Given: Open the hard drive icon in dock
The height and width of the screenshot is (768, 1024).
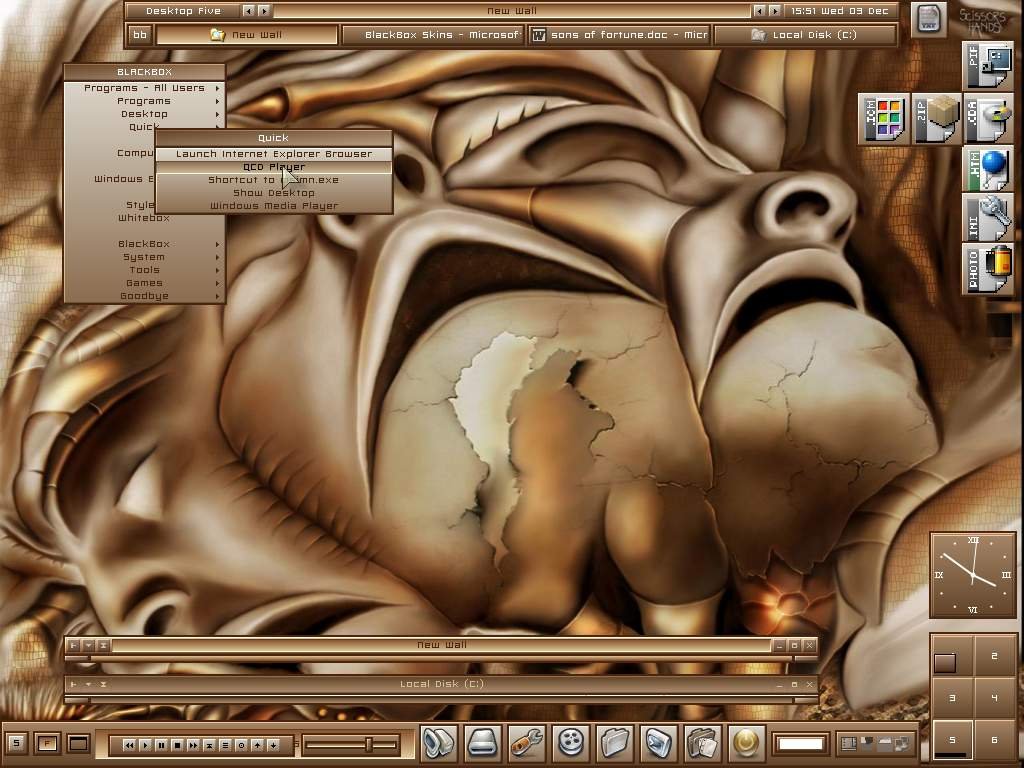Looking at the screenshot, I should 483,743.
